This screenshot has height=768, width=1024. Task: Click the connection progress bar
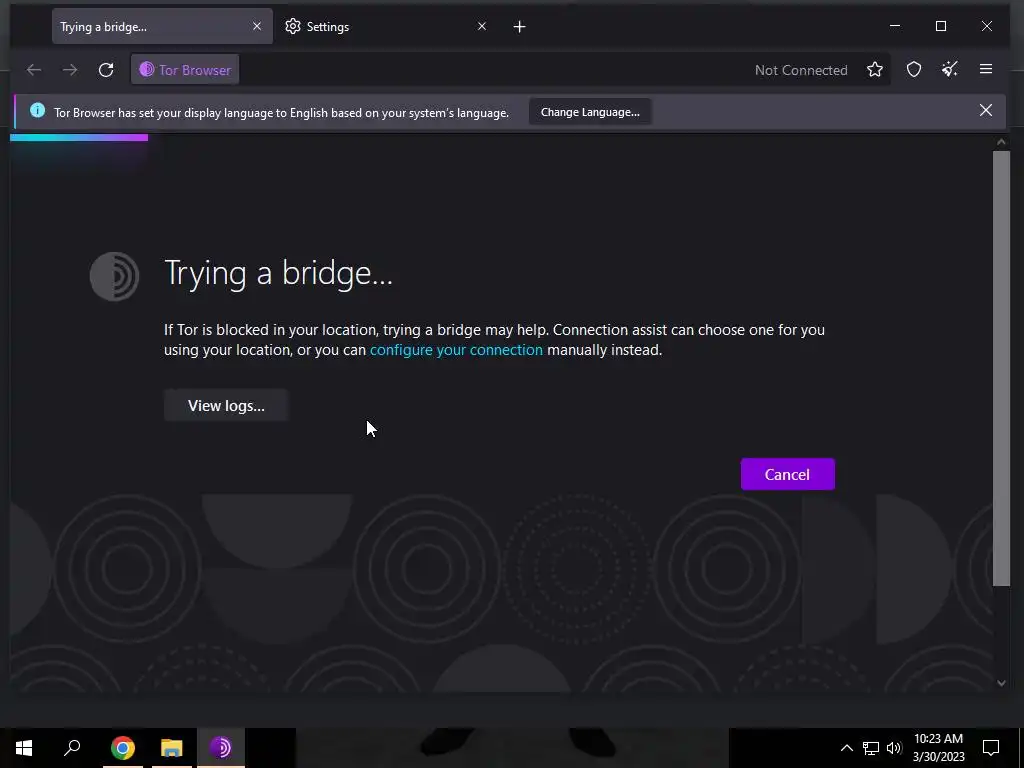click(x=79, y=137)
